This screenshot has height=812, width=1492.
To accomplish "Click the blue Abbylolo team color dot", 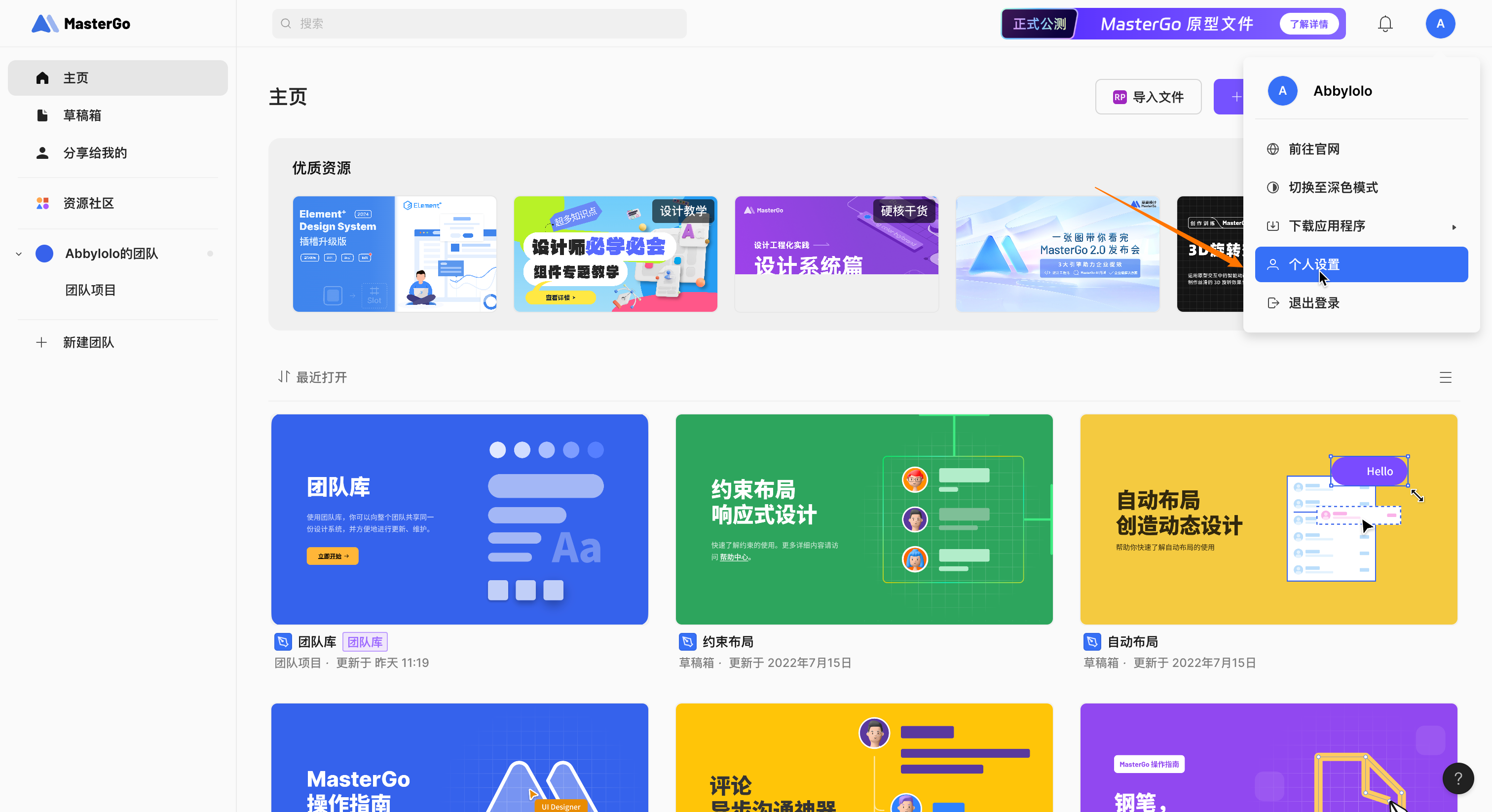I will (44, 254).
